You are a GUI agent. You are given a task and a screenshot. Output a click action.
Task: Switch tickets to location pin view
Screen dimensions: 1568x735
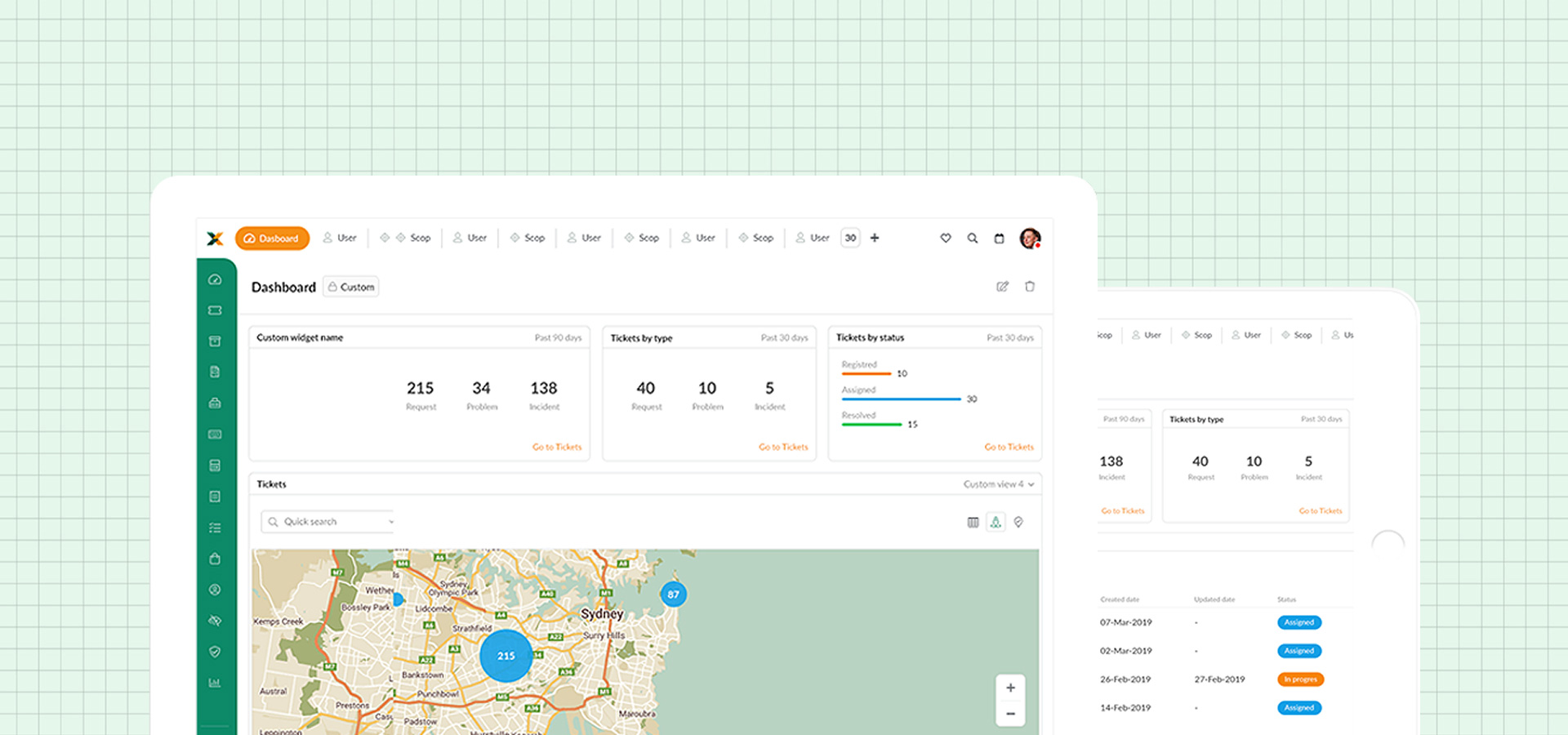pyautogui.click(x=1018, y=522)
